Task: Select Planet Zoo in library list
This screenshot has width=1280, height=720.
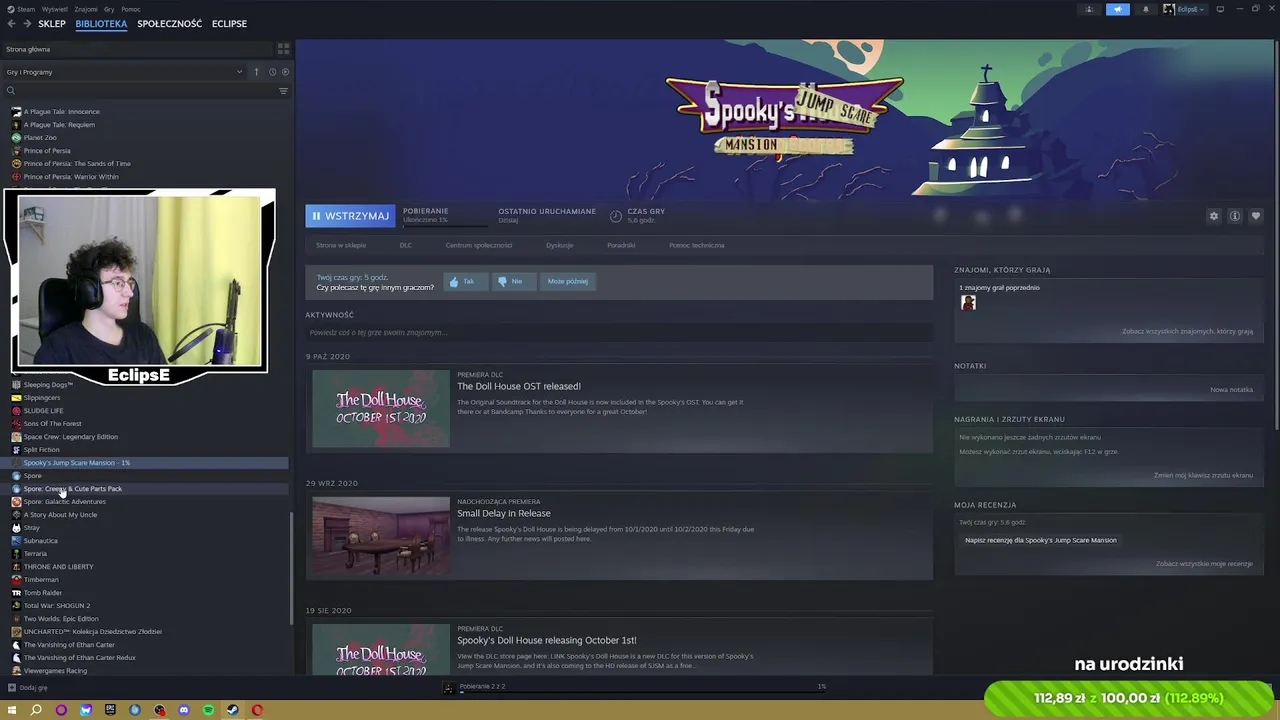Action: pyautogui.click(x=40, y=138)
